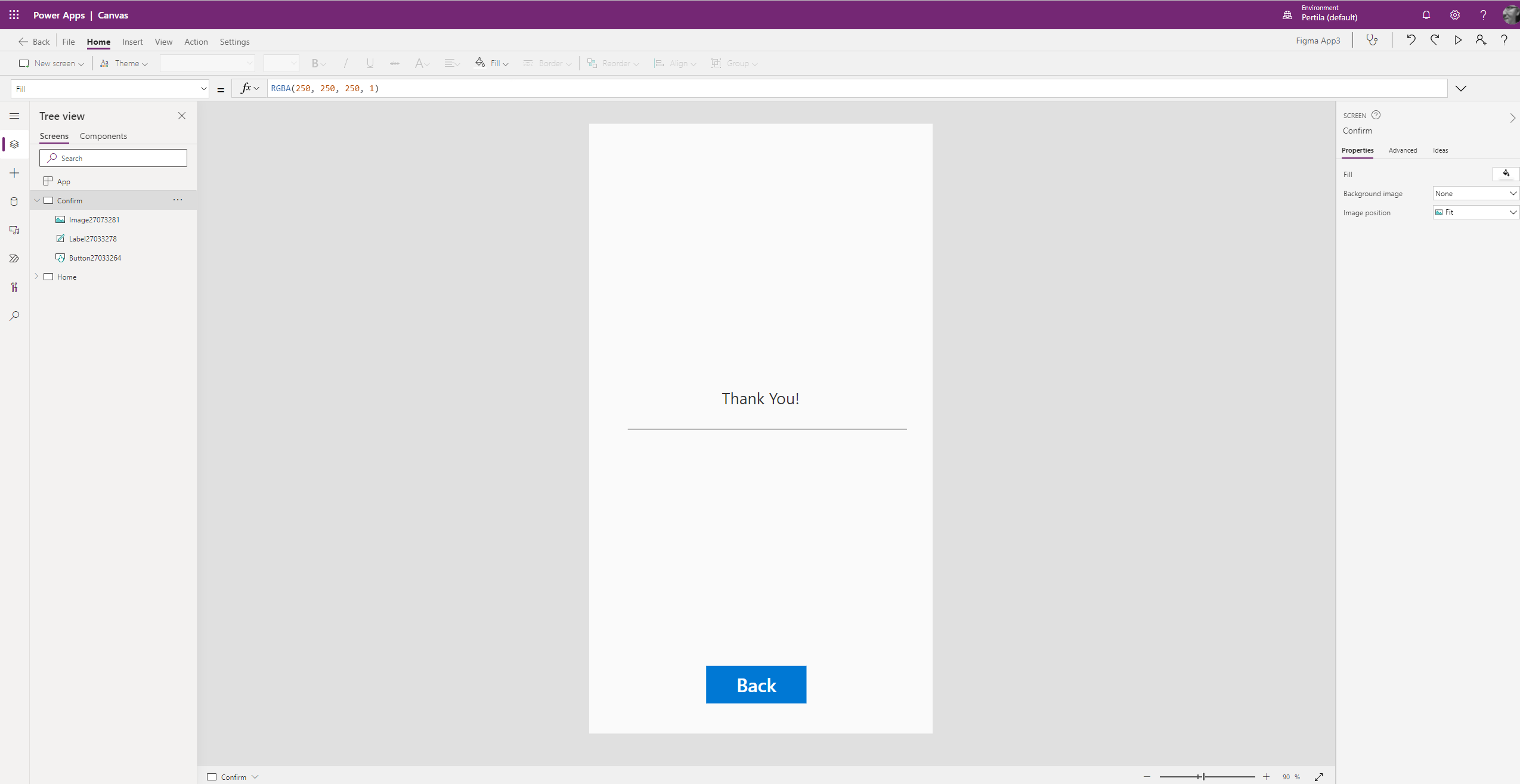This screenshot has height=784, width=1520.
Task: Preview the app with play icon
Action: point(1458,40)
